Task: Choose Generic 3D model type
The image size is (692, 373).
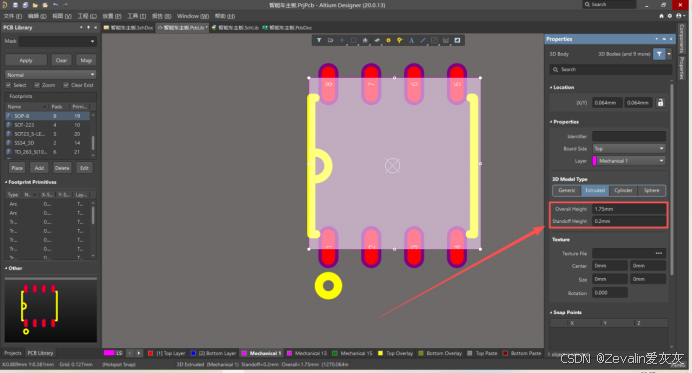Action: pos(567,190)
